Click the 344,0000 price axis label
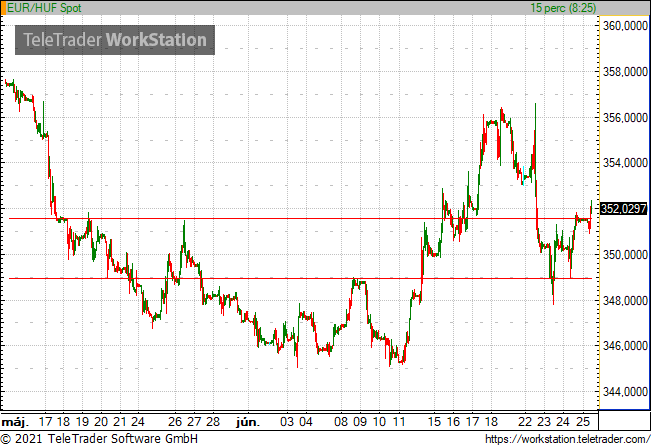651x448 pixels. pos(625,391)
